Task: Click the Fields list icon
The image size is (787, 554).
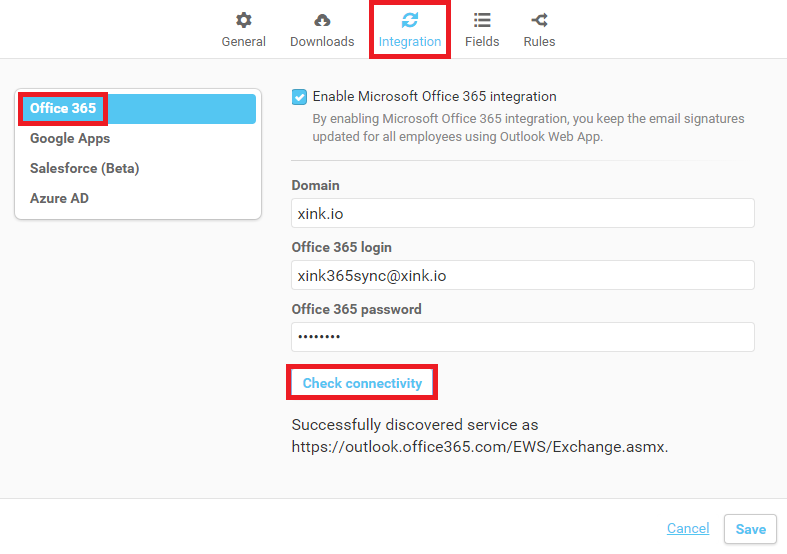Action: point(482,20)
